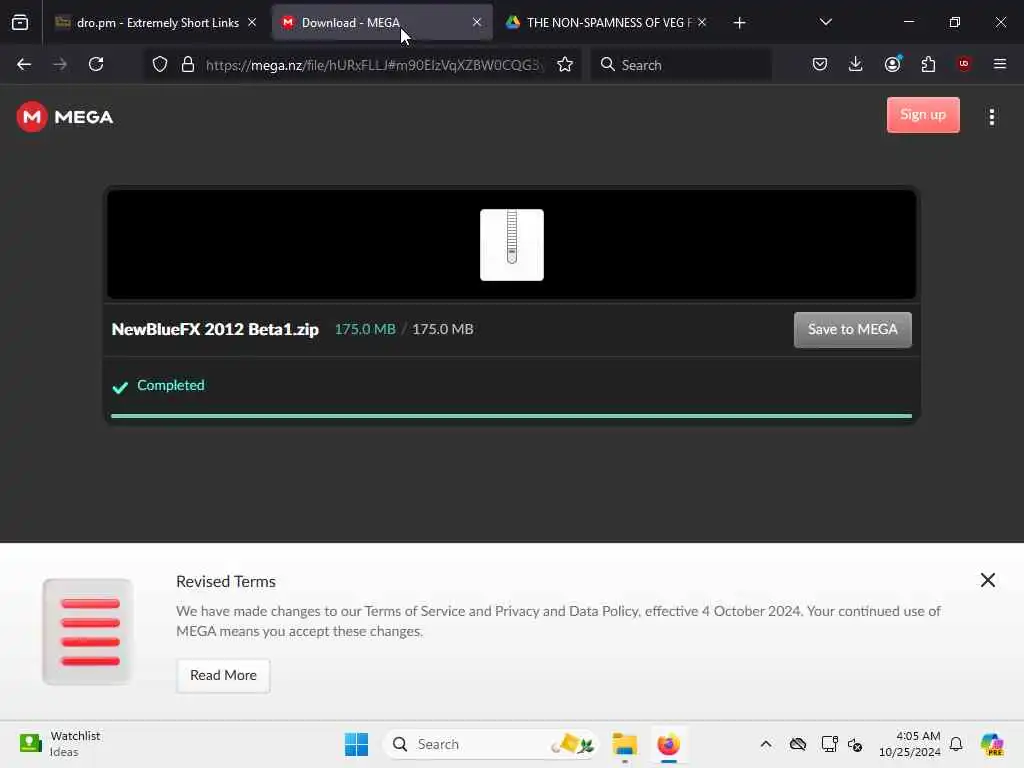Click the Sign up button
The image size is (1024, 768).
[923, 115]
